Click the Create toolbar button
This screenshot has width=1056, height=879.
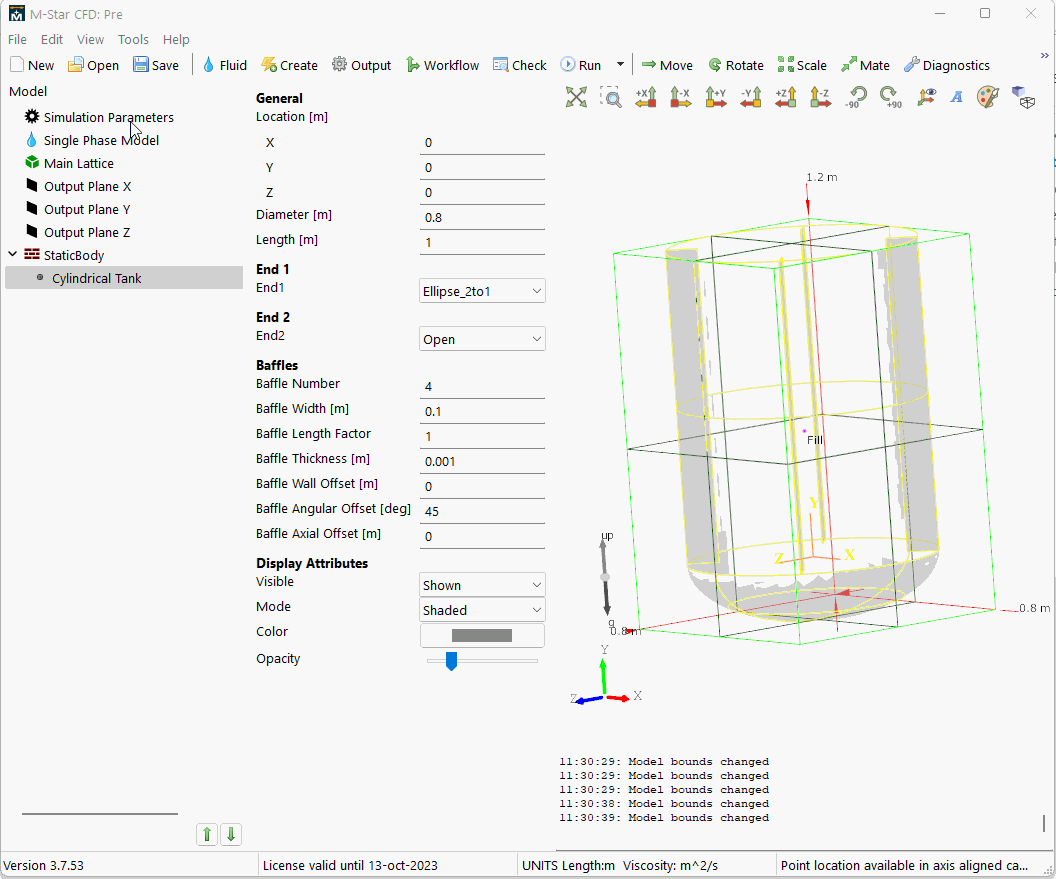point(290,65)
